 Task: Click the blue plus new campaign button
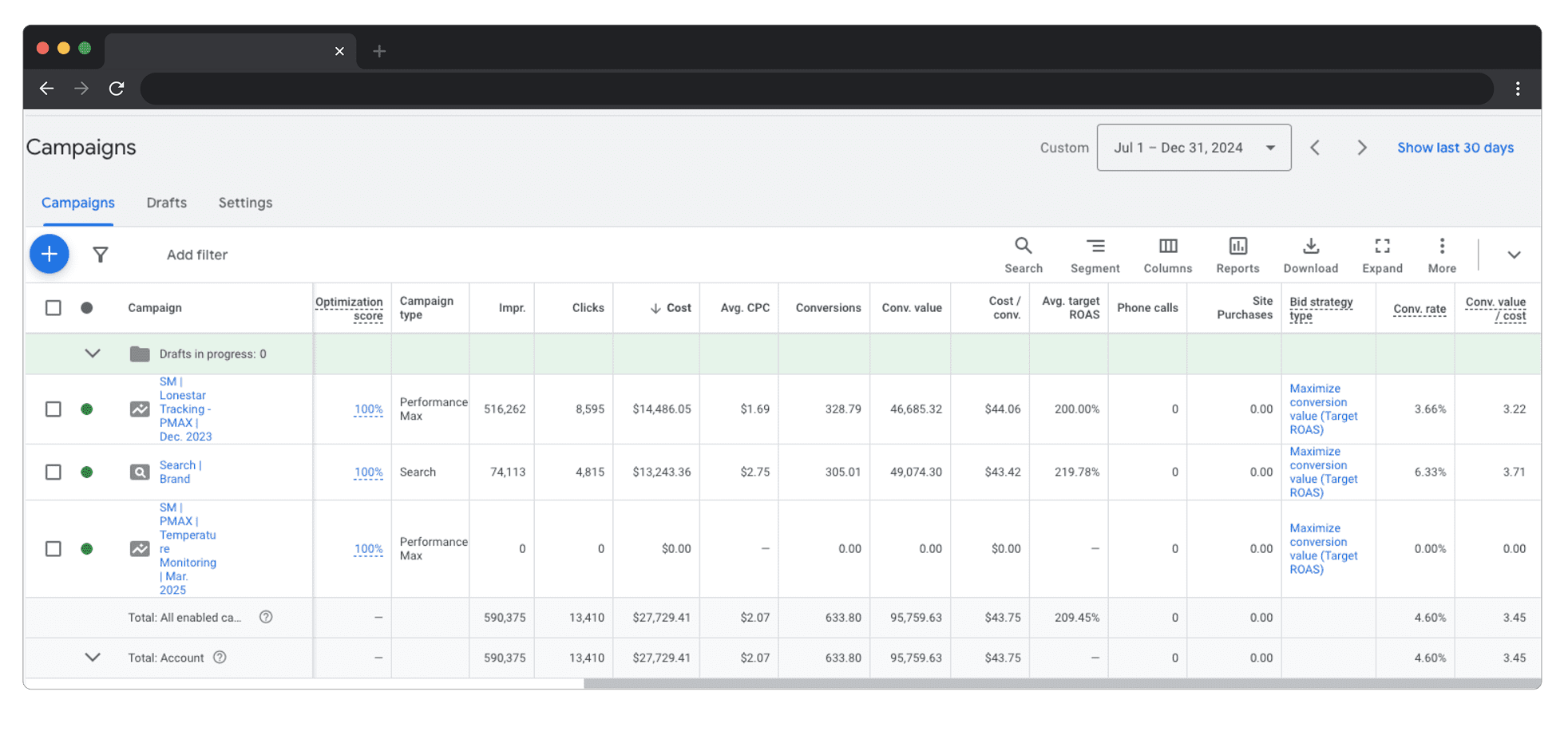(x=49, y=255)
